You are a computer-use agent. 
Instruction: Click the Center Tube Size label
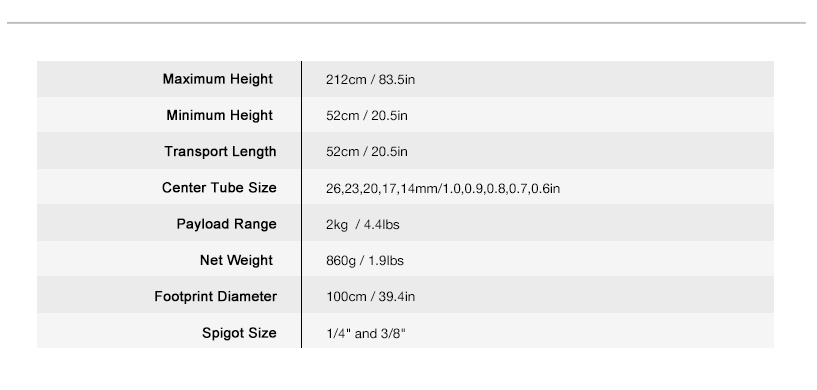pos(219,188)
